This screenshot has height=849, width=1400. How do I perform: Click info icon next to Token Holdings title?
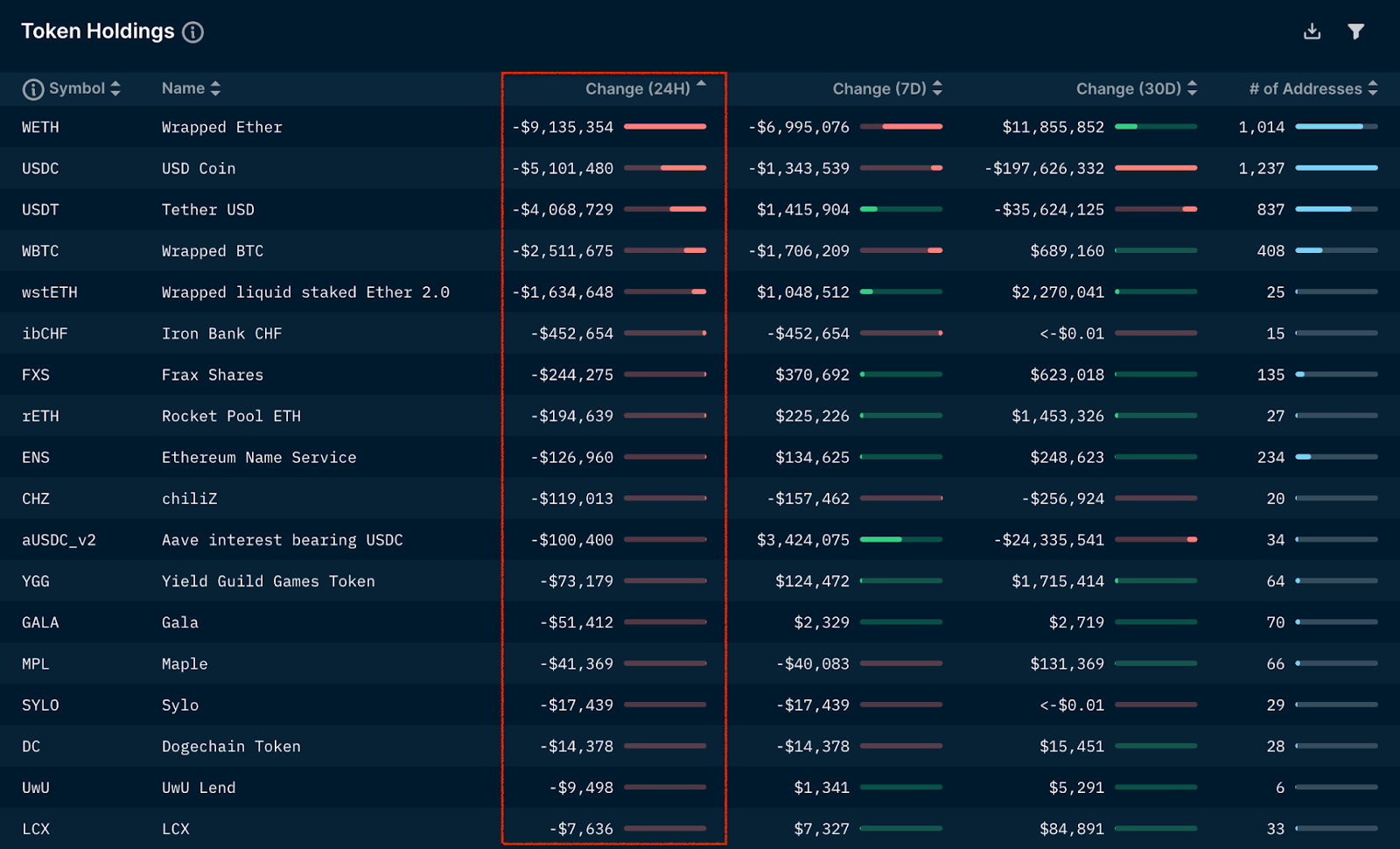(192, 32)
